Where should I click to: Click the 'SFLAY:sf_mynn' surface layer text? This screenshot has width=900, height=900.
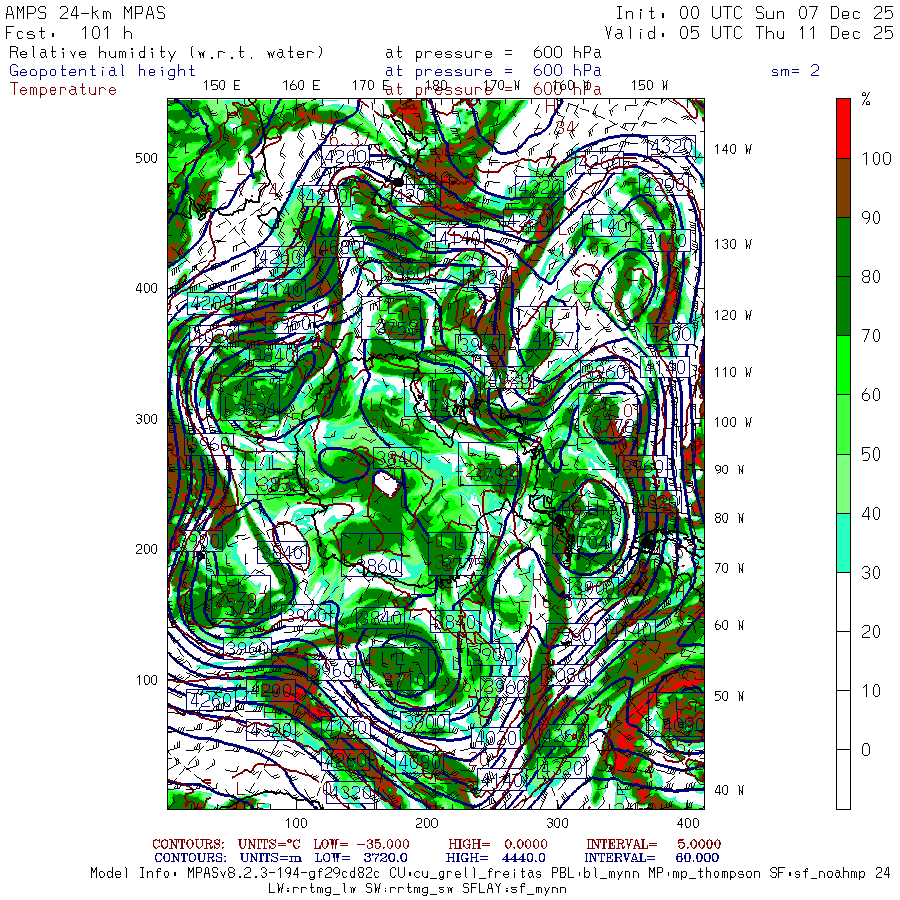[514, 889]
